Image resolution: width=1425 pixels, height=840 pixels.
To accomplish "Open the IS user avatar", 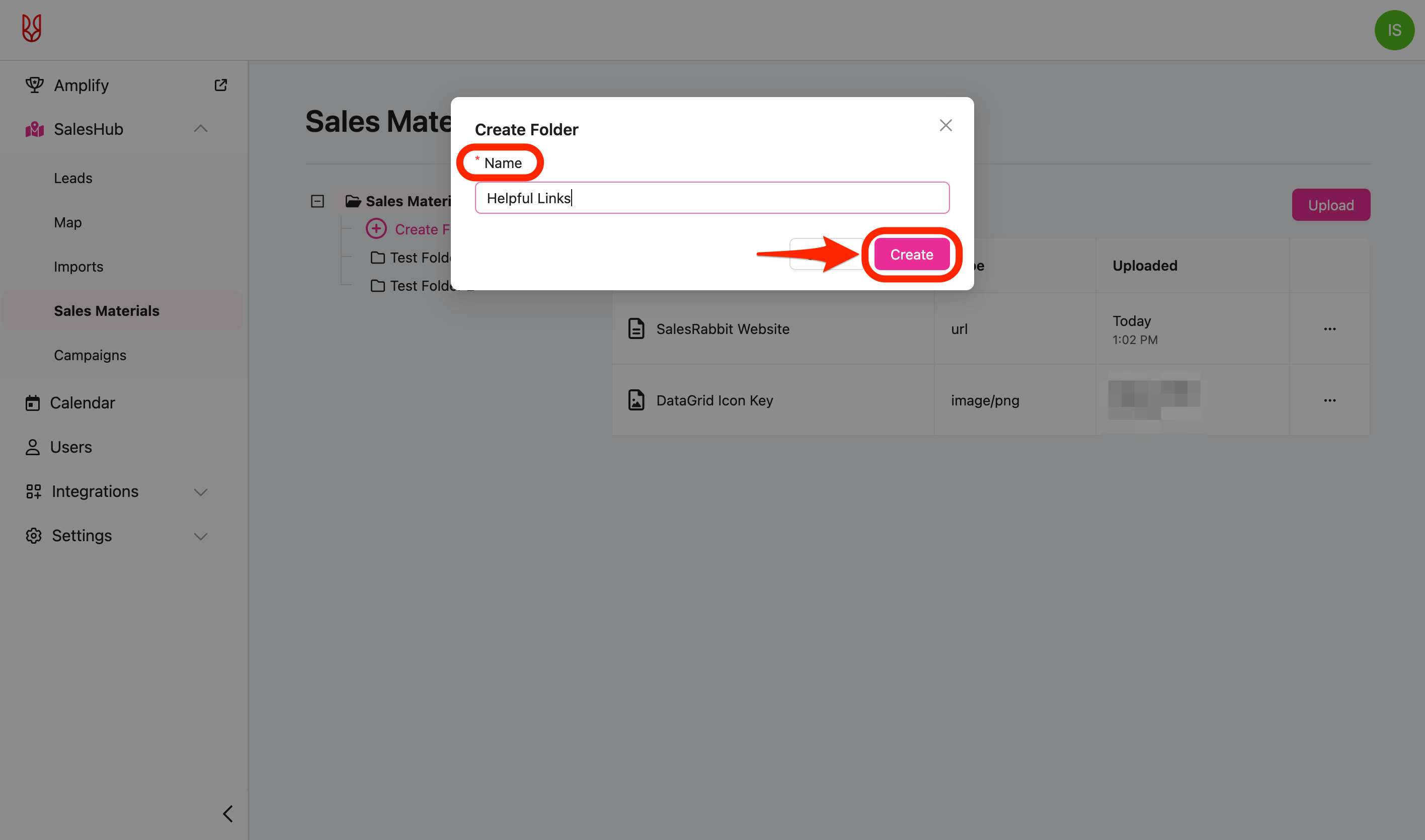I will tap(1394, 30).
